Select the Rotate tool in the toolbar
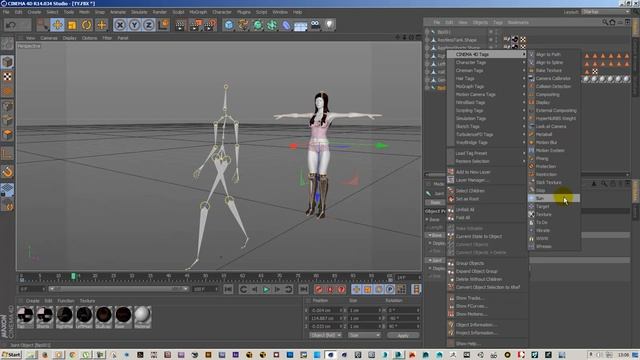This screenshot has height=360, width=640. click(x=87, y=25)
